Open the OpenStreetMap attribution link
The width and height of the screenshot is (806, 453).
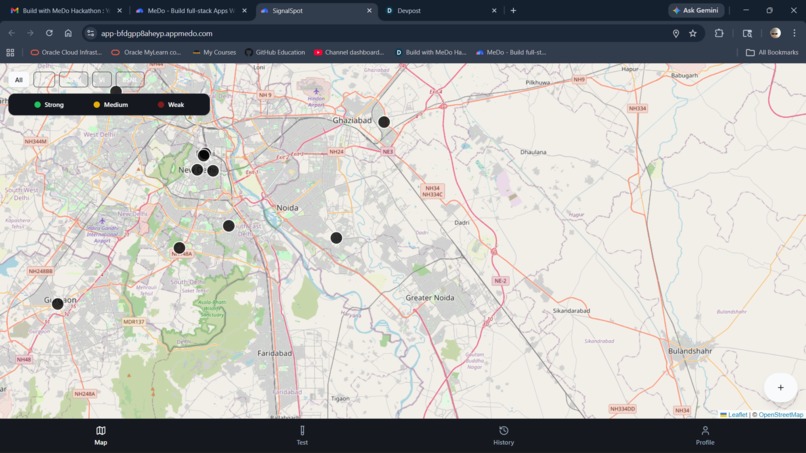[781, 414]
